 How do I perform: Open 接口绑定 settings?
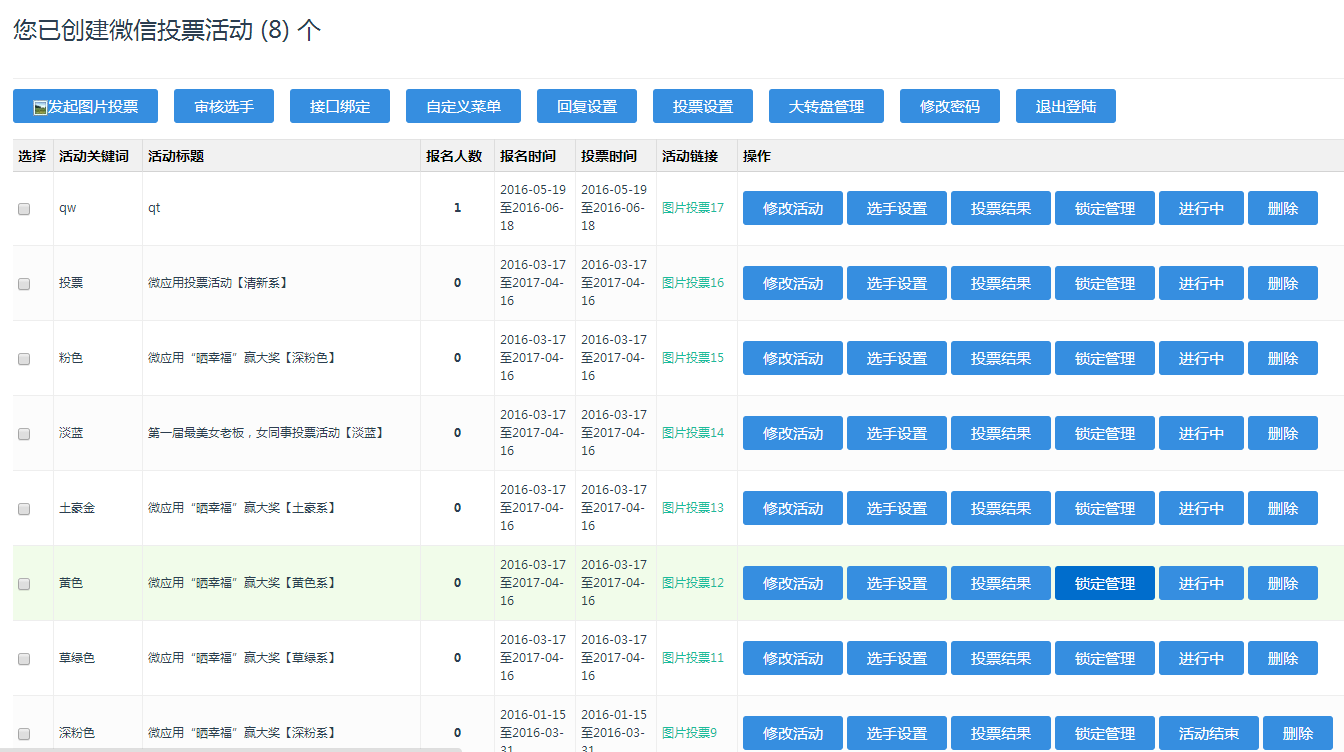(x=340, y=106)
